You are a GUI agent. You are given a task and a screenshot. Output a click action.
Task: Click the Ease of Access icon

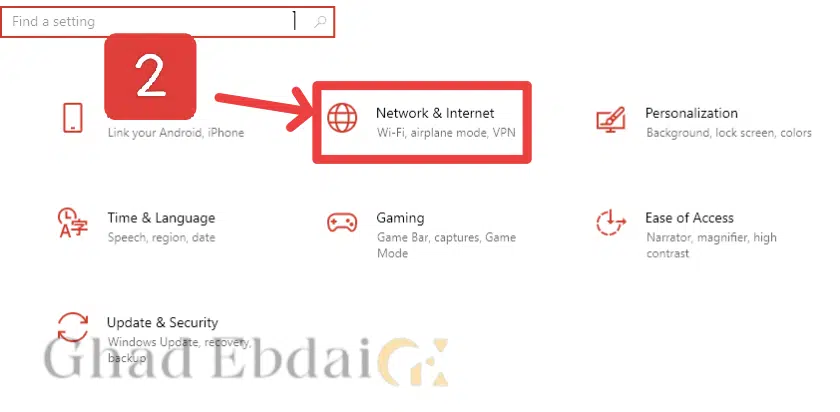(x=611, y=222)
